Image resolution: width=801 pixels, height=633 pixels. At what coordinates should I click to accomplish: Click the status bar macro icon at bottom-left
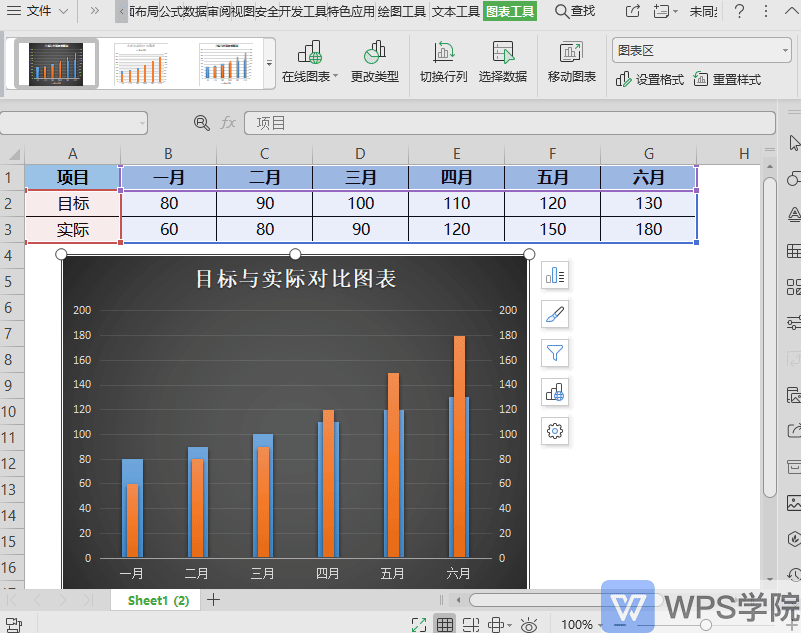[14, 625]
